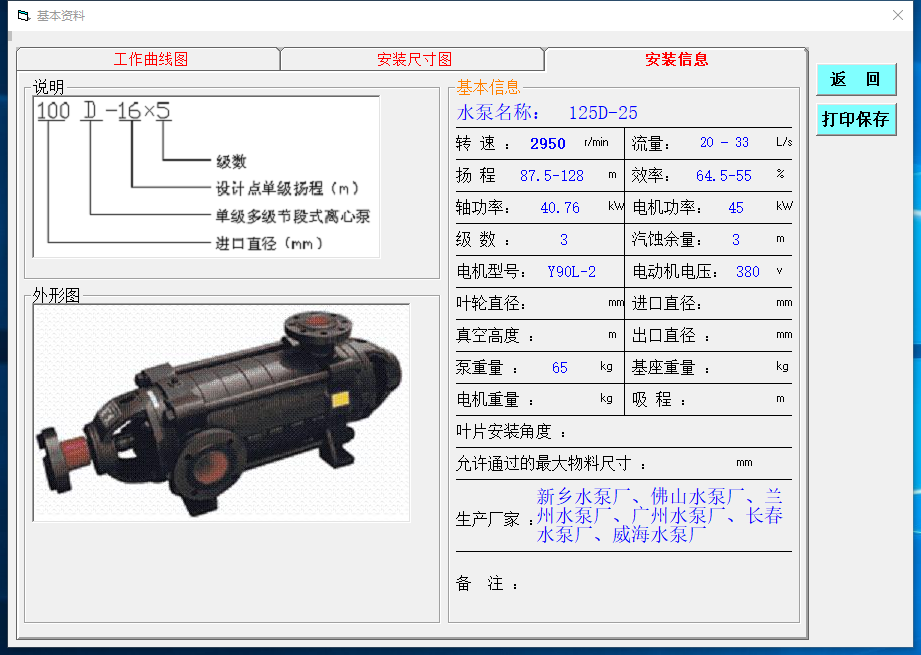Click the 设计点单级扬程（m） caption

coord(287,189)
